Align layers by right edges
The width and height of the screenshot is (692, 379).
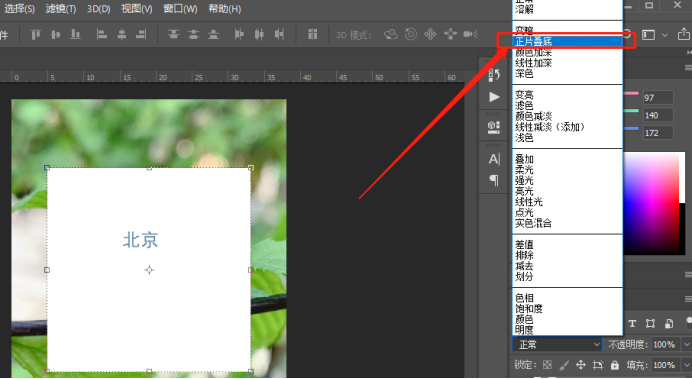tap(141, 34)
